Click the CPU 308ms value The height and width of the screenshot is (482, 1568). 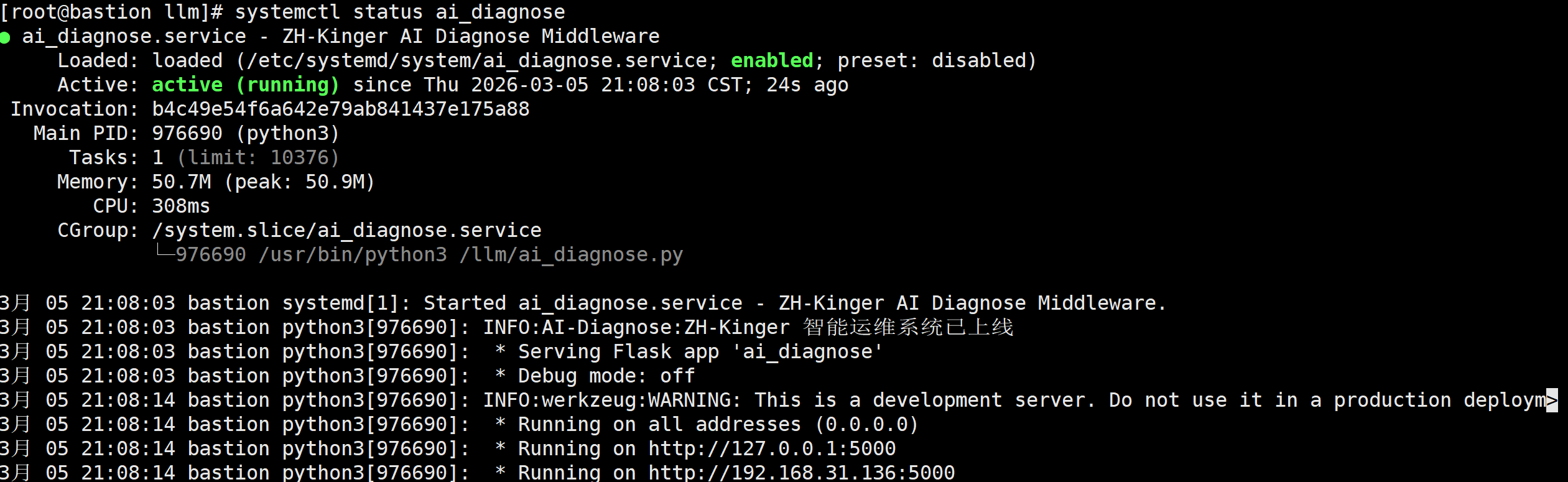coord(181,206)
